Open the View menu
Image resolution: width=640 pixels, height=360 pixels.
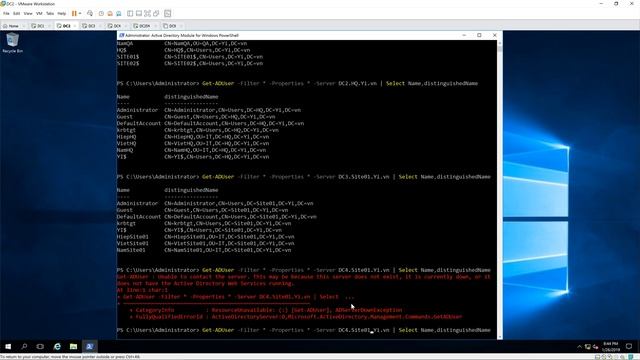point(28,13)
